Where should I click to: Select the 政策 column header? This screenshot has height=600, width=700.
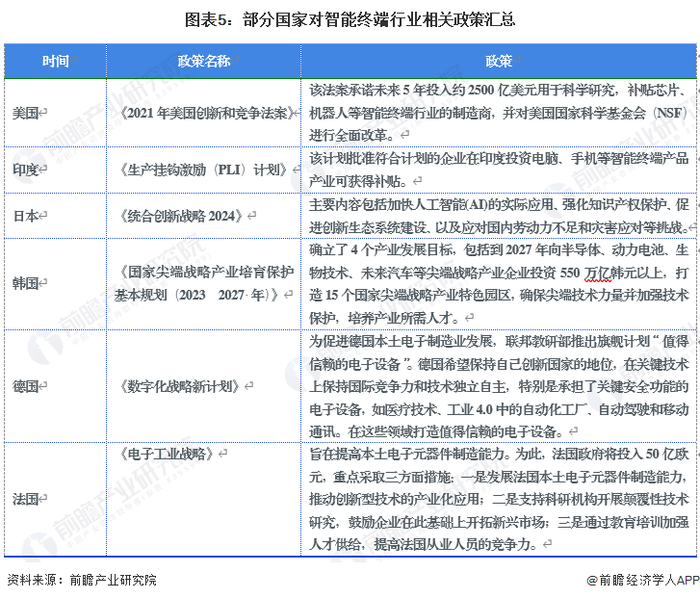click(x=499, y=61)
